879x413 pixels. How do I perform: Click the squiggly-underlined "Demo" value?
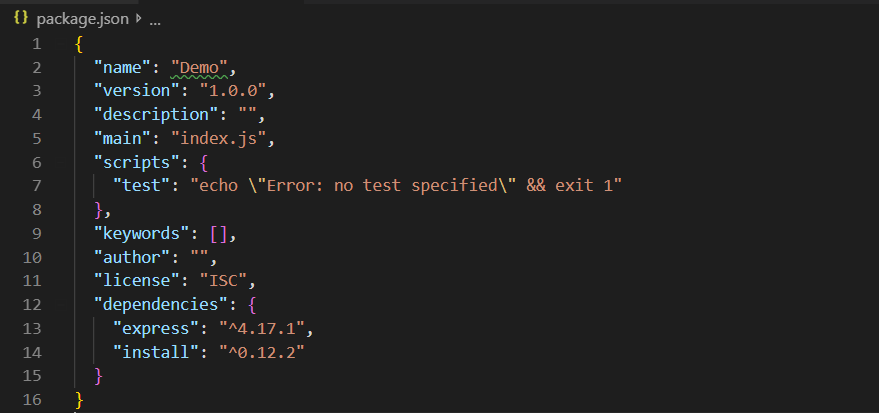tap(202, 67)
